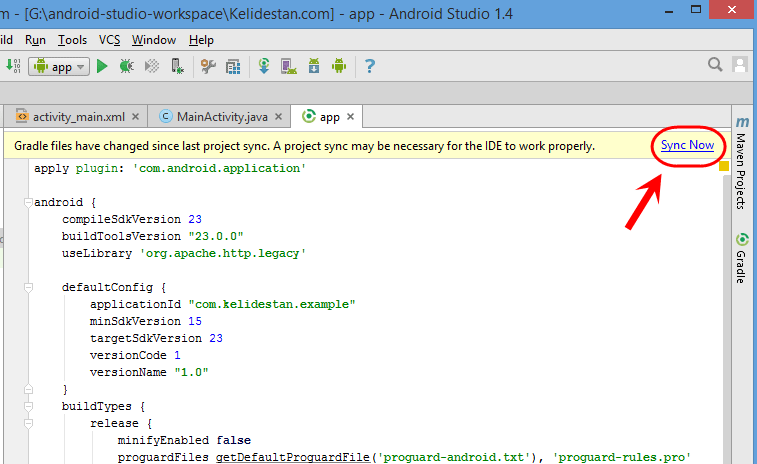Open the Window menu
757x464 pixels.
point(154,40)
